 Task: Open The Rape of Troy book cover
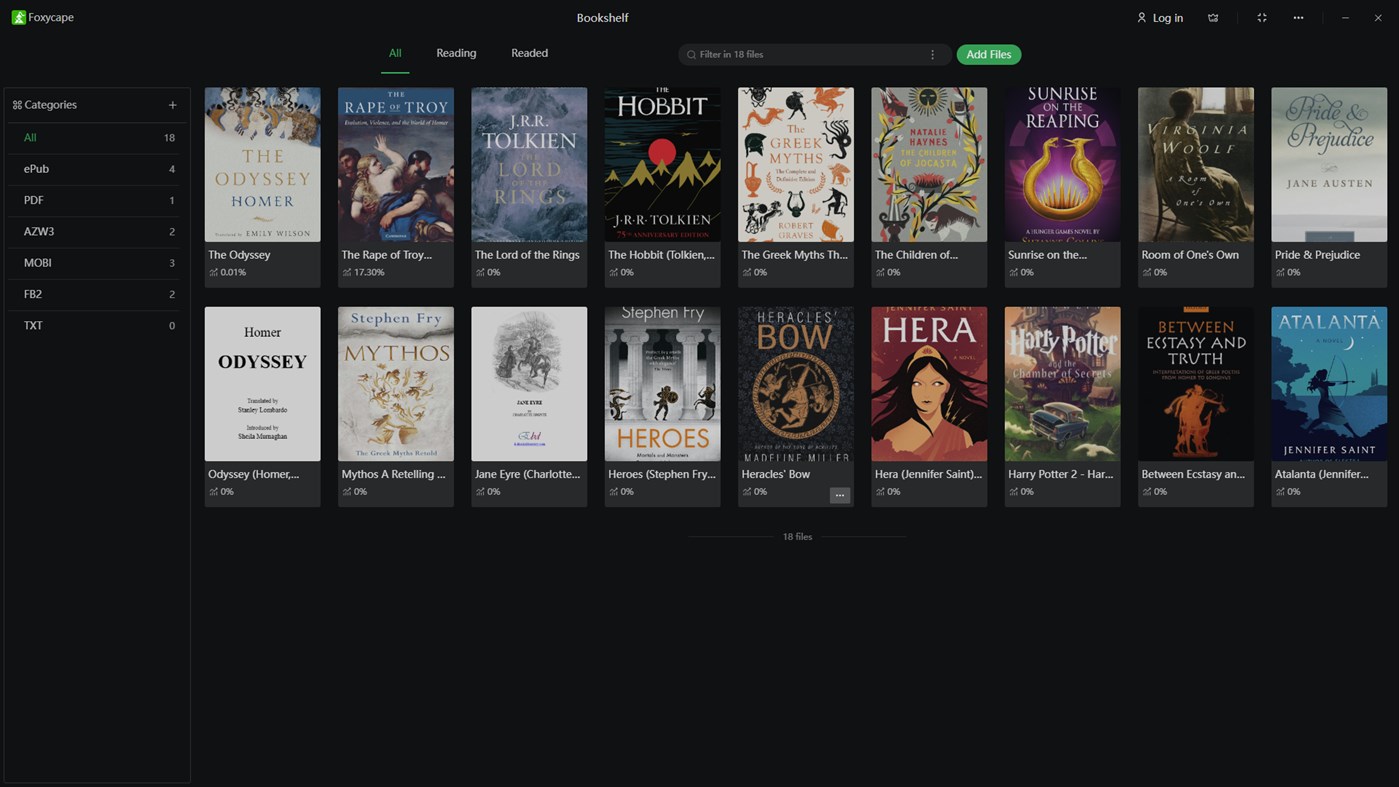tap(396, 164)
